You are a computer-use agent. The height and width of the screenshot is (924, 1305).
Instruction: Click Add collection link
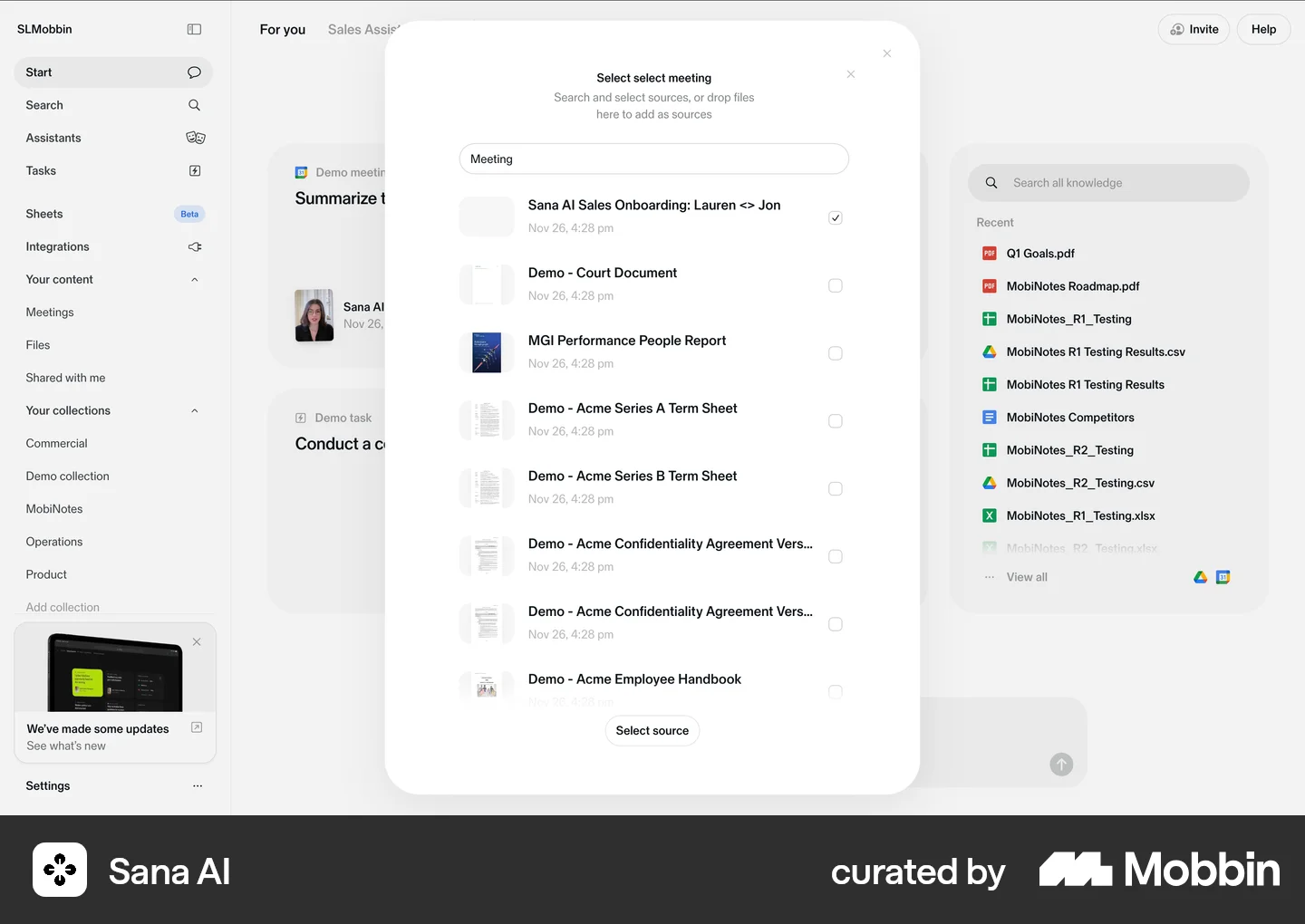click(63, 607)
